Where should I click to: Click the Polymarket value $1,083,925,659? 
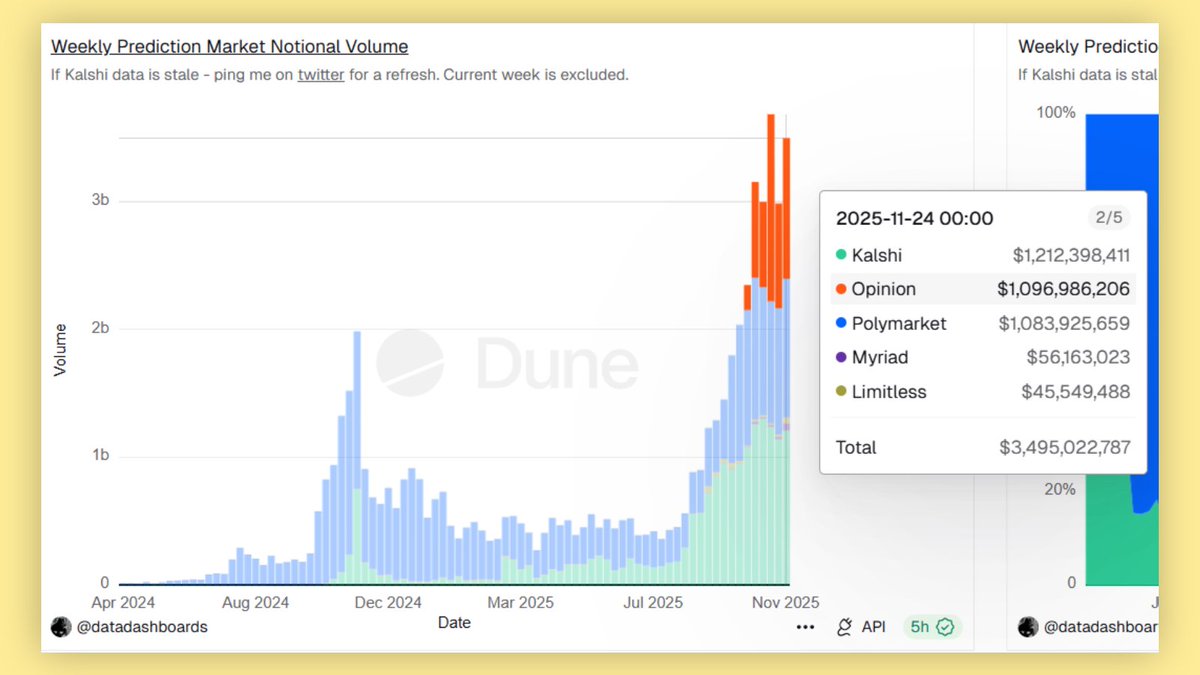tap(1064, 324)
